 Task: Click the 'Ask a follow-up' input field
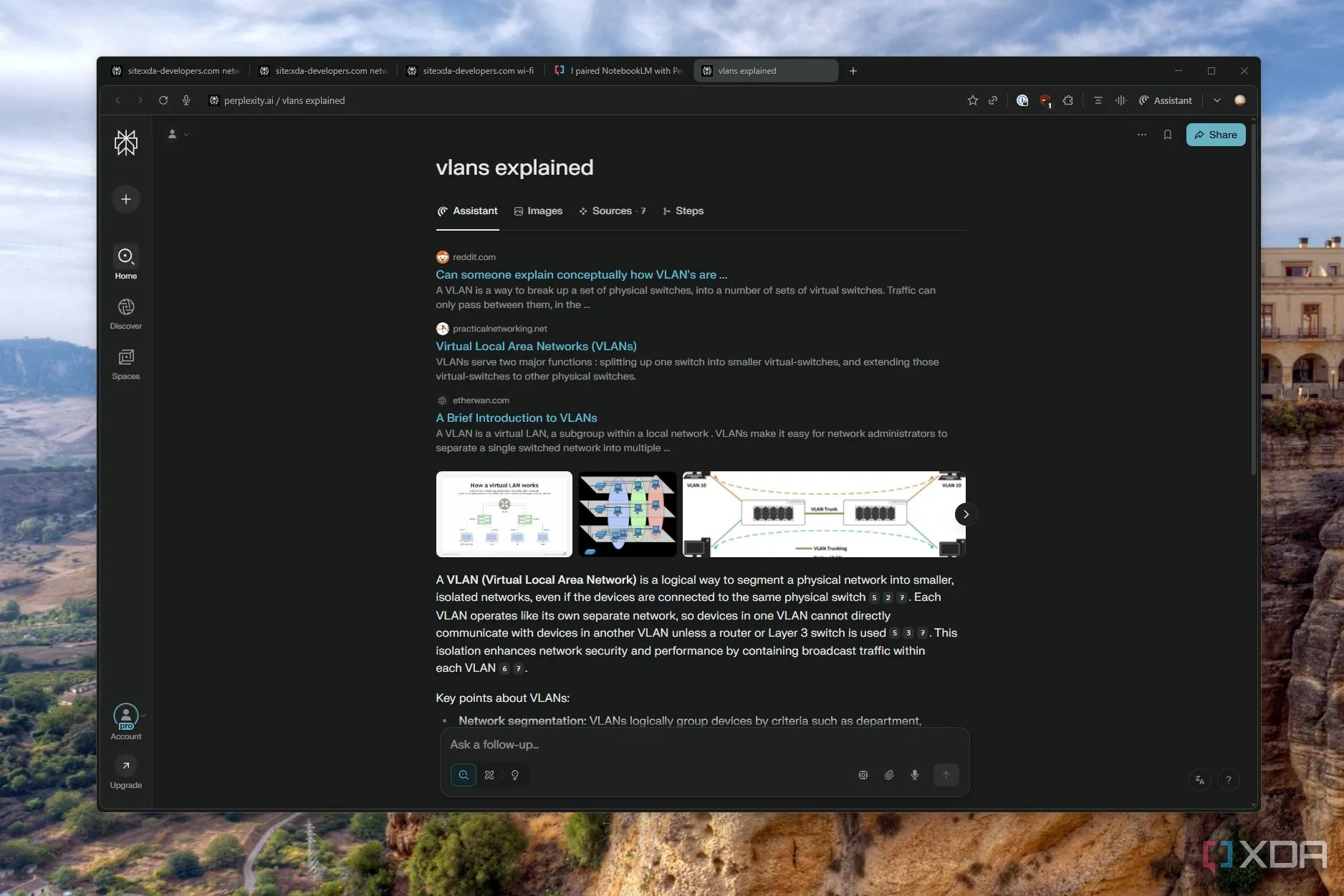coord(704,745)
